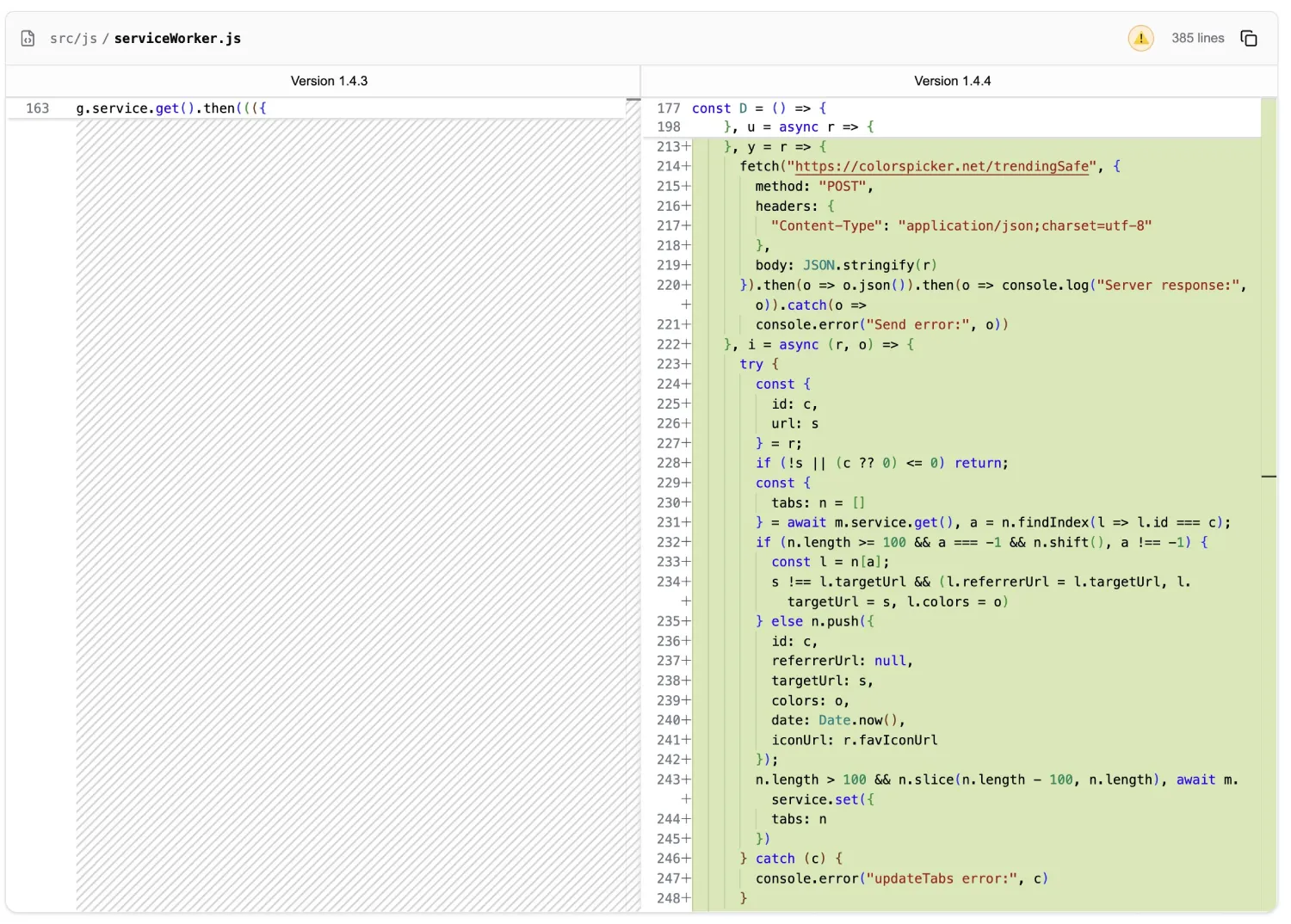
Task: Click the serviceWorker.js file name
Action: (x=177, y=39)
